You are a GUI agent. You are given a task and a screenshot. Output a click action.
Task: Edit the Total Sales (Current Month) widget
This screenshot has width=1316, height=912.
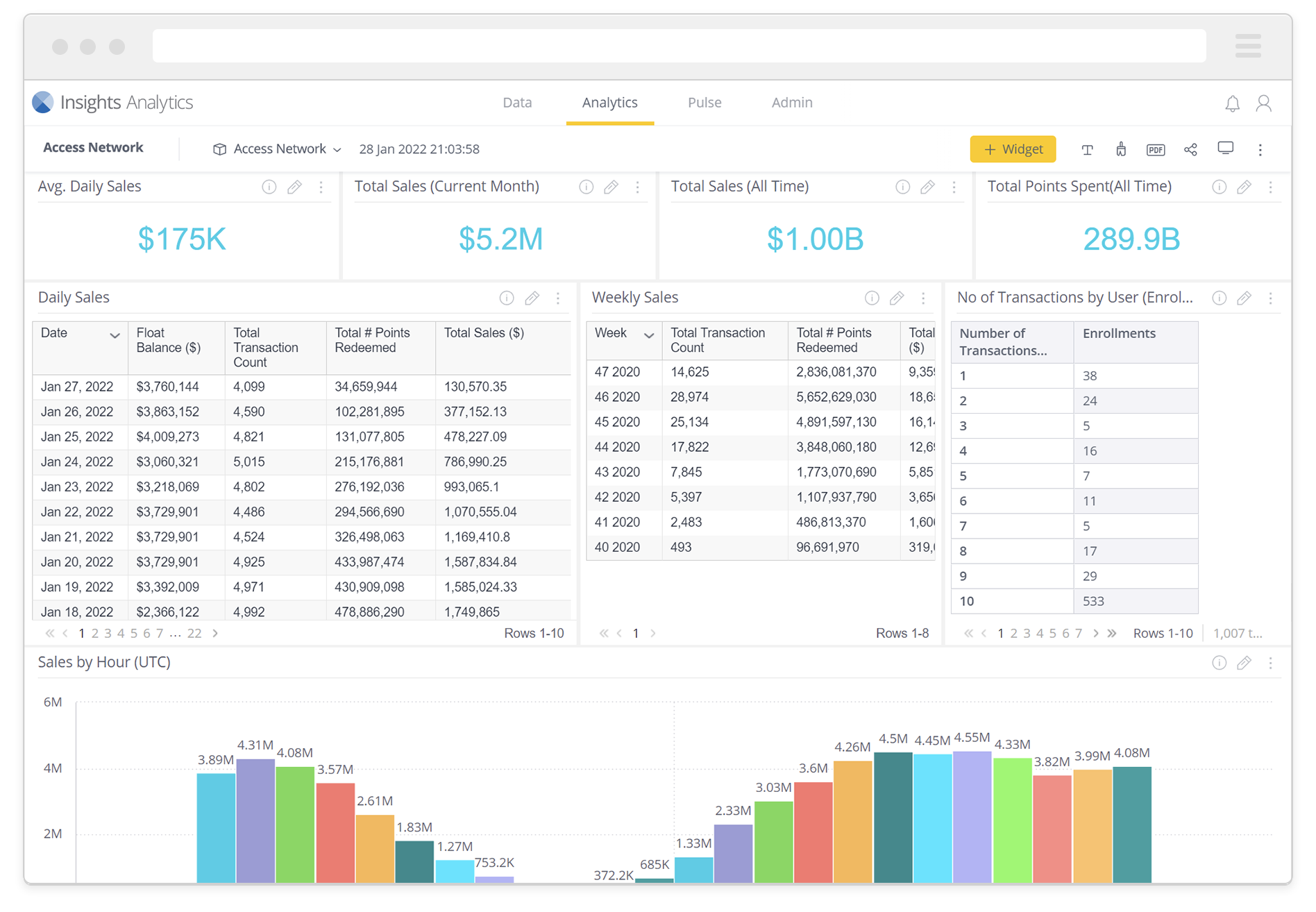(x=611, y=187)
